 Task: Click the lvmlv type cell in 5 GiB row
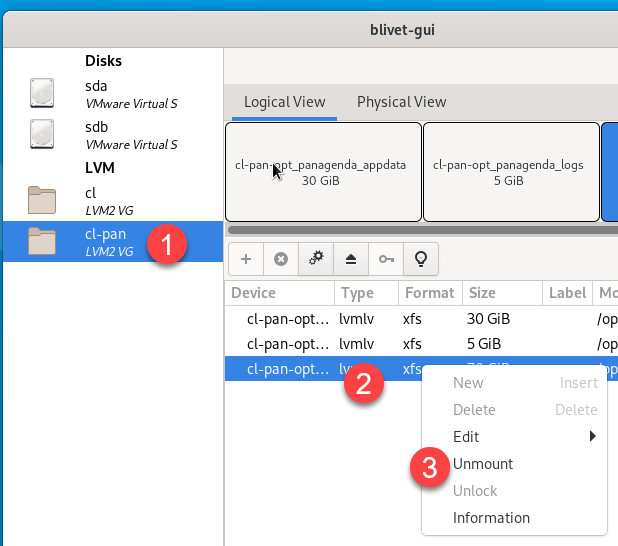[x=356, y=344]
